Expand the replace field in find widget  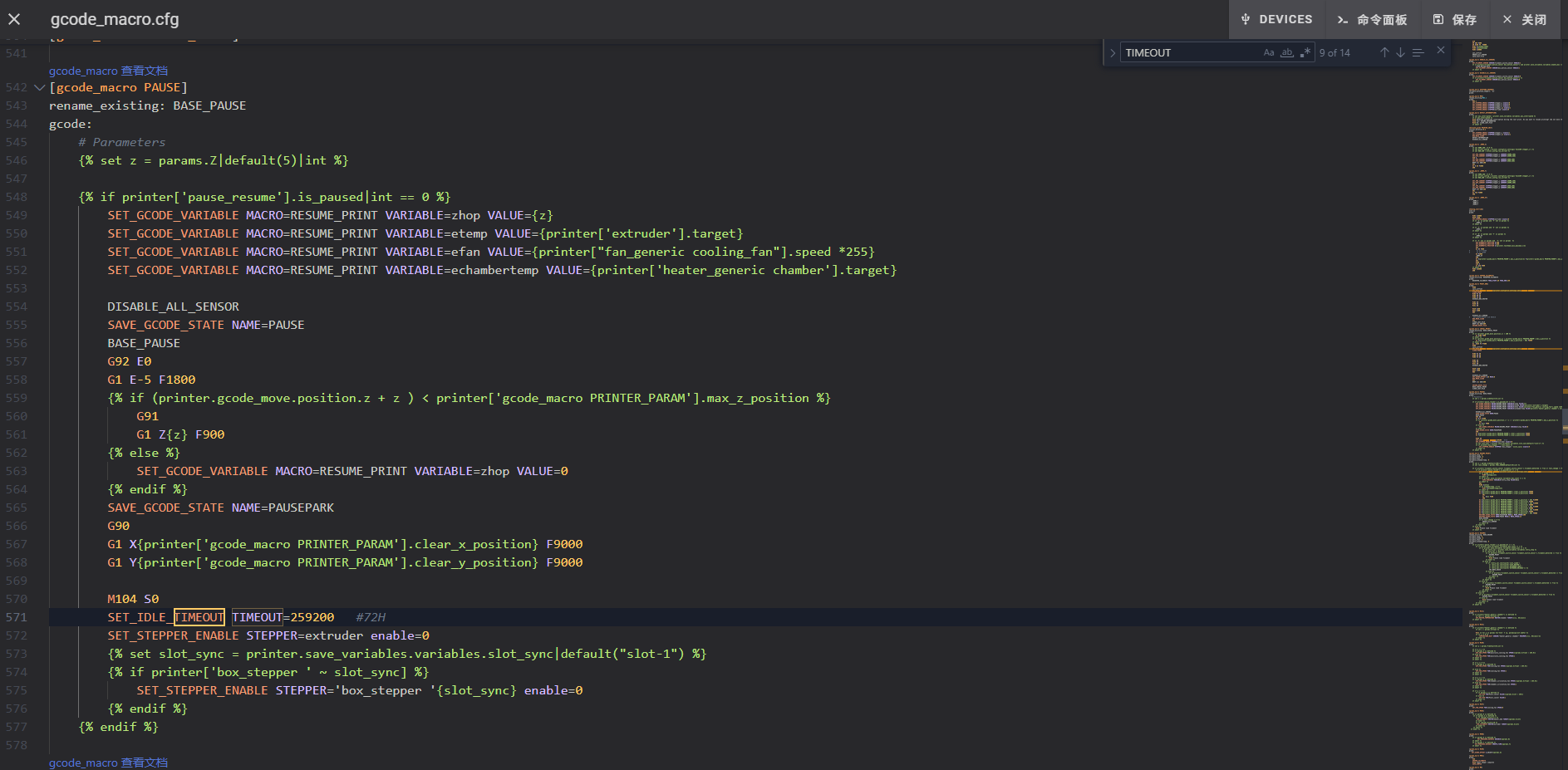(x=1113, y=52)
